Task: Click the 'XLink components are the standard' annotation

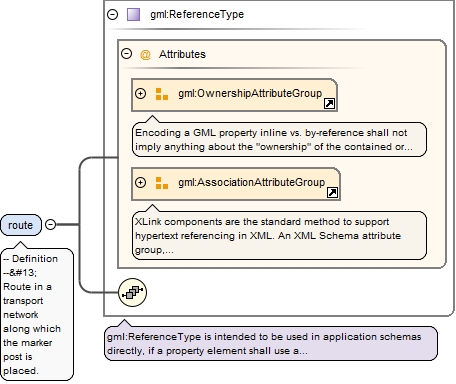Action: [279, 235]
